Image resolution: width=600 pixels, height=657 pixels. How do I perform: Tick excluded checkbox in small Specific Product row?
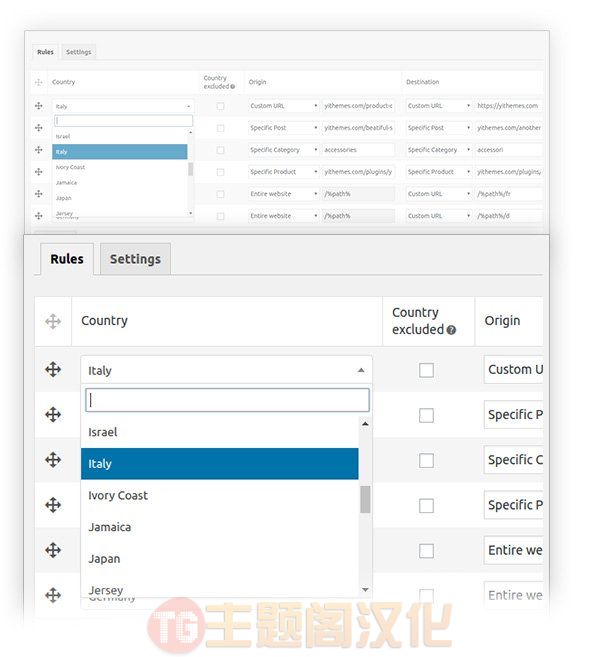[x=220, y=172]
